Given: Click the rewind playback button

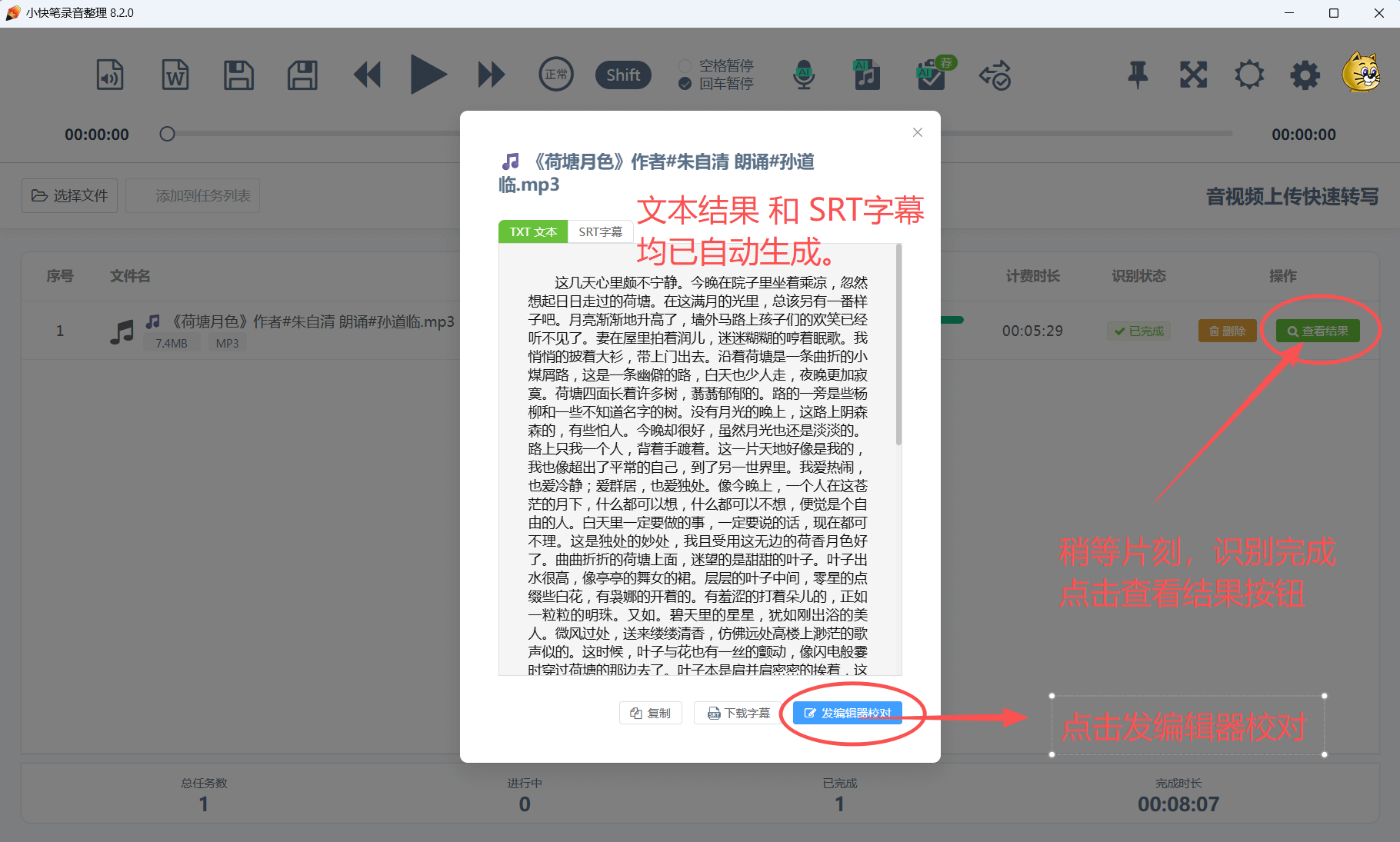Looking at the screenshot, I should (367, 75).
